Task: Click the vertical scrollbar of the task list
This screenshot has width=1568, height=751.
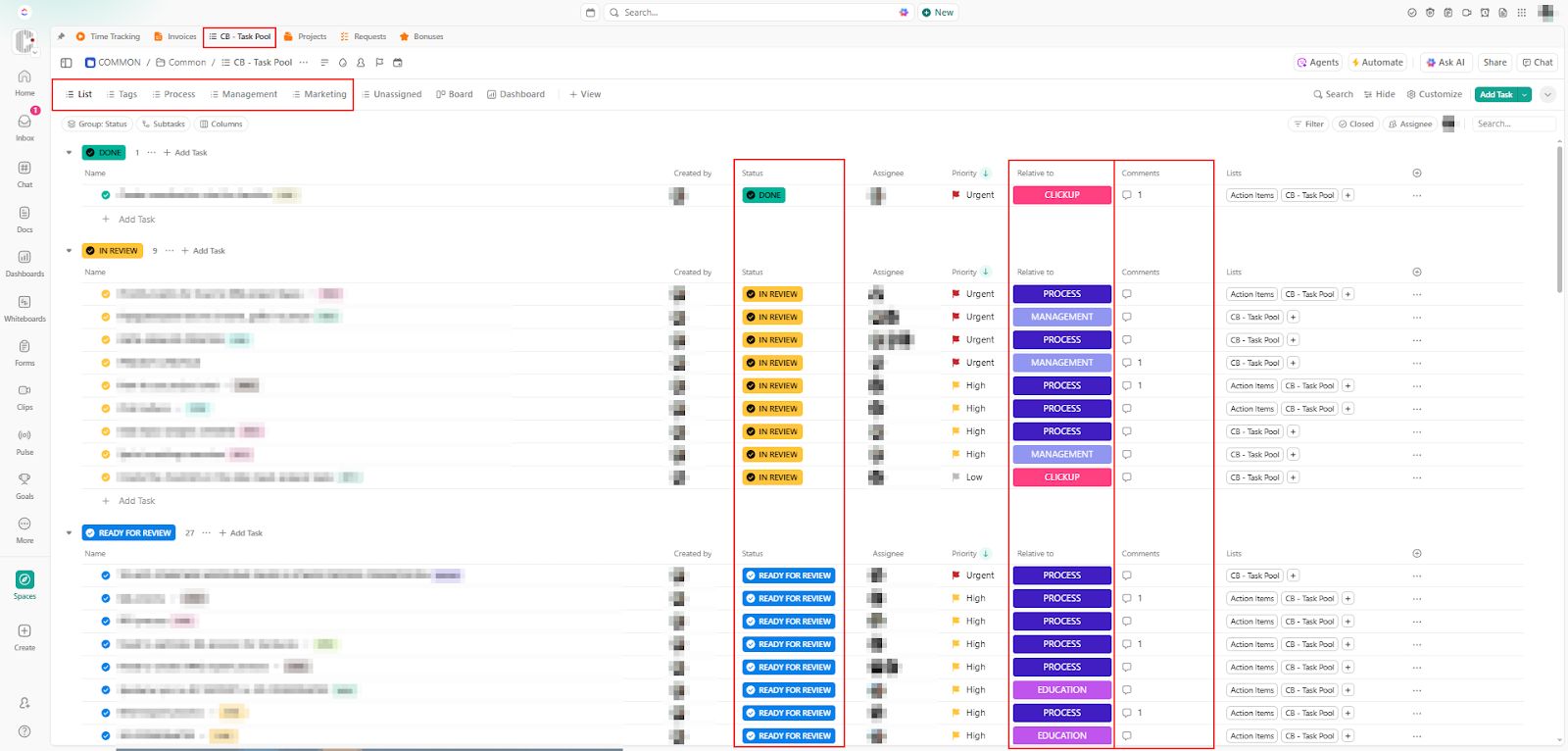Action: coord(1560,219)
